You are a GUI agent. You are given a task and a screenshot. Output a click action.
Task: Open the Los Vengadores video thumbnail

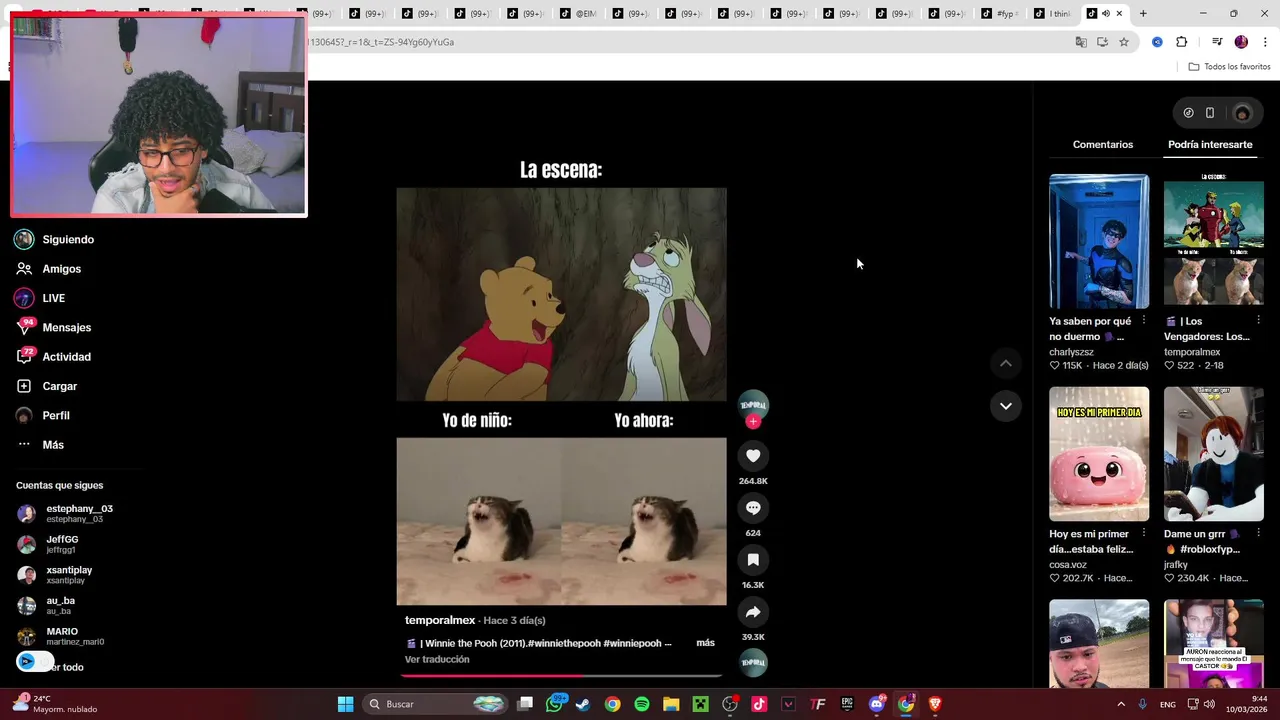pyautogui.click(x=1213, y=242)
